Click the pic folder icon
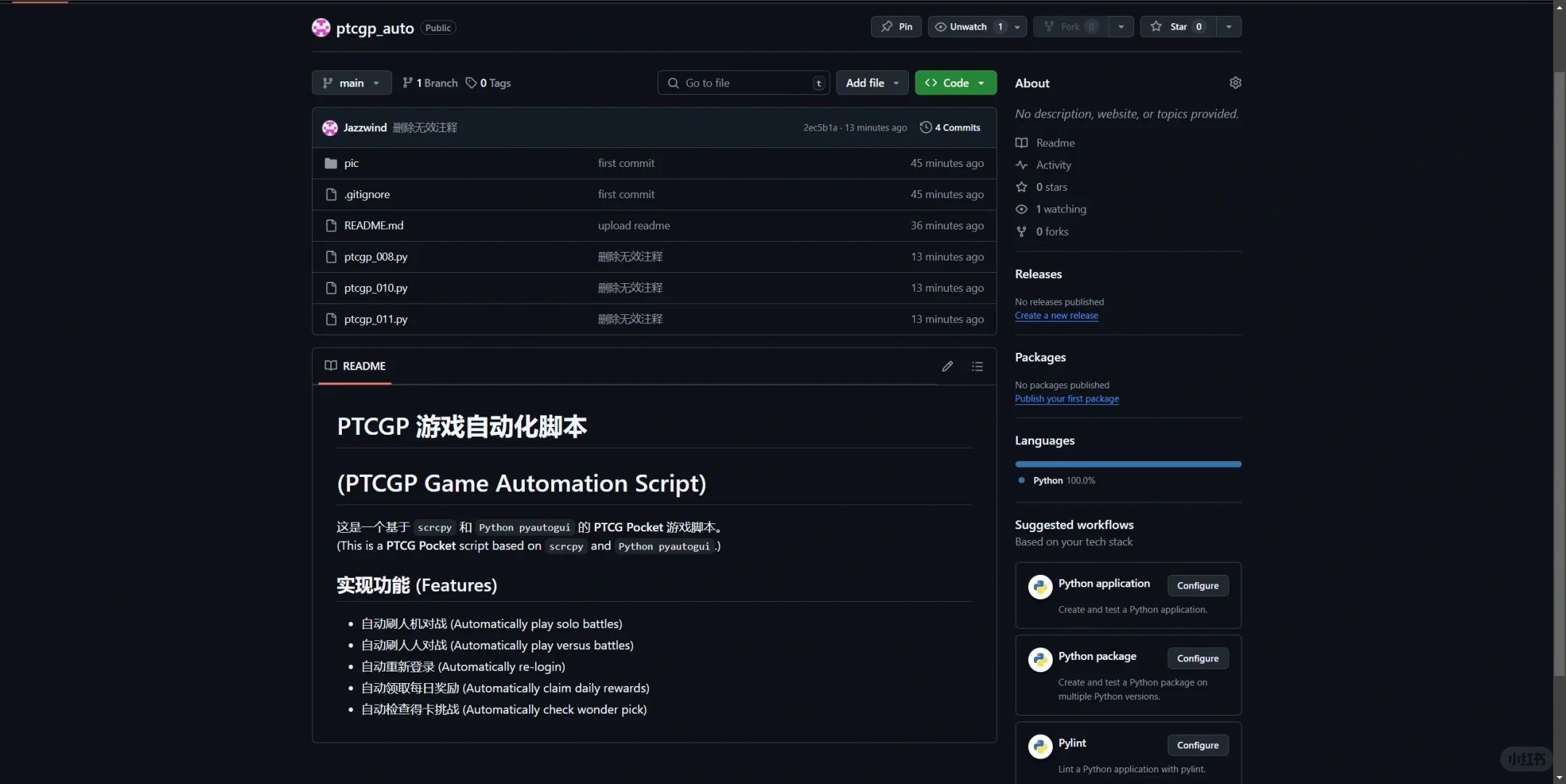Image resolution: width=1566 pixels, height=784 pixels. coord(331,163)
